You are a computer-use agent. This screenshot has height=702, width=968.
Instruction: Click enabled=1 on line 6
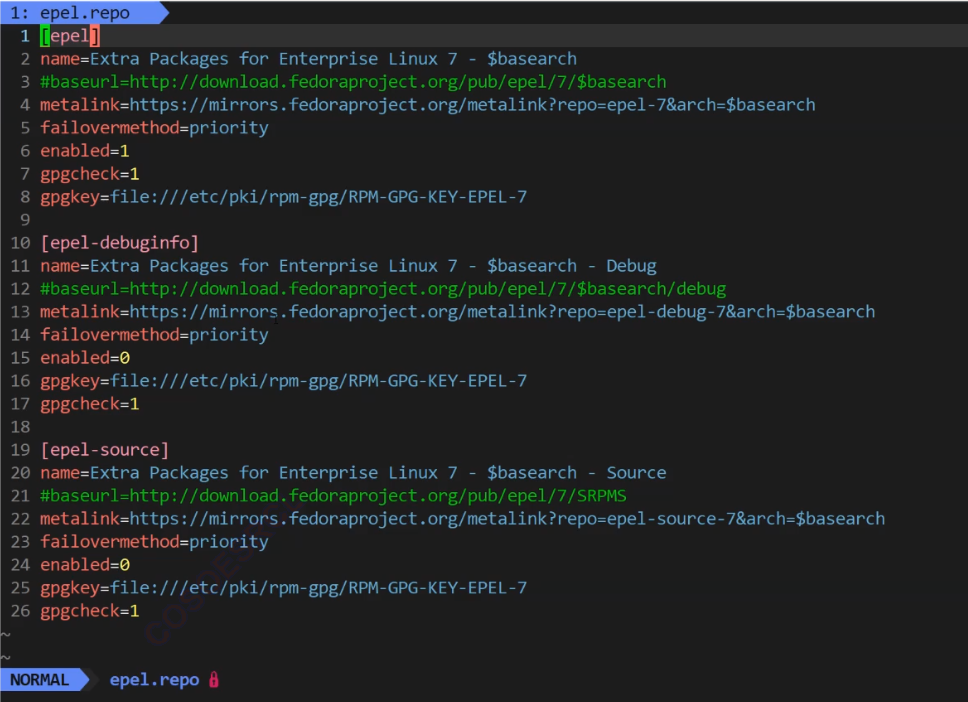pyautogui.click(x=85, y=151)
